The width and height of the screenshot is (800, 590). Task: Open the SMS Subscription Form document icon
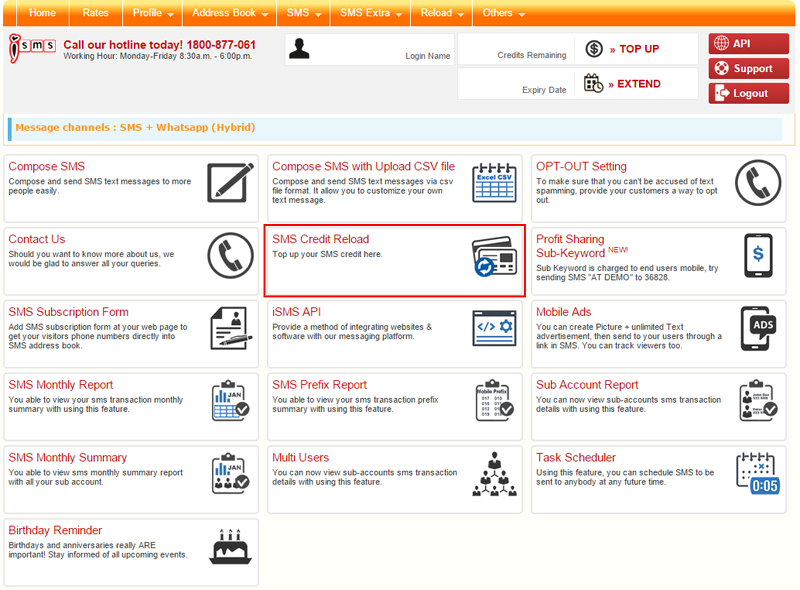231,328
